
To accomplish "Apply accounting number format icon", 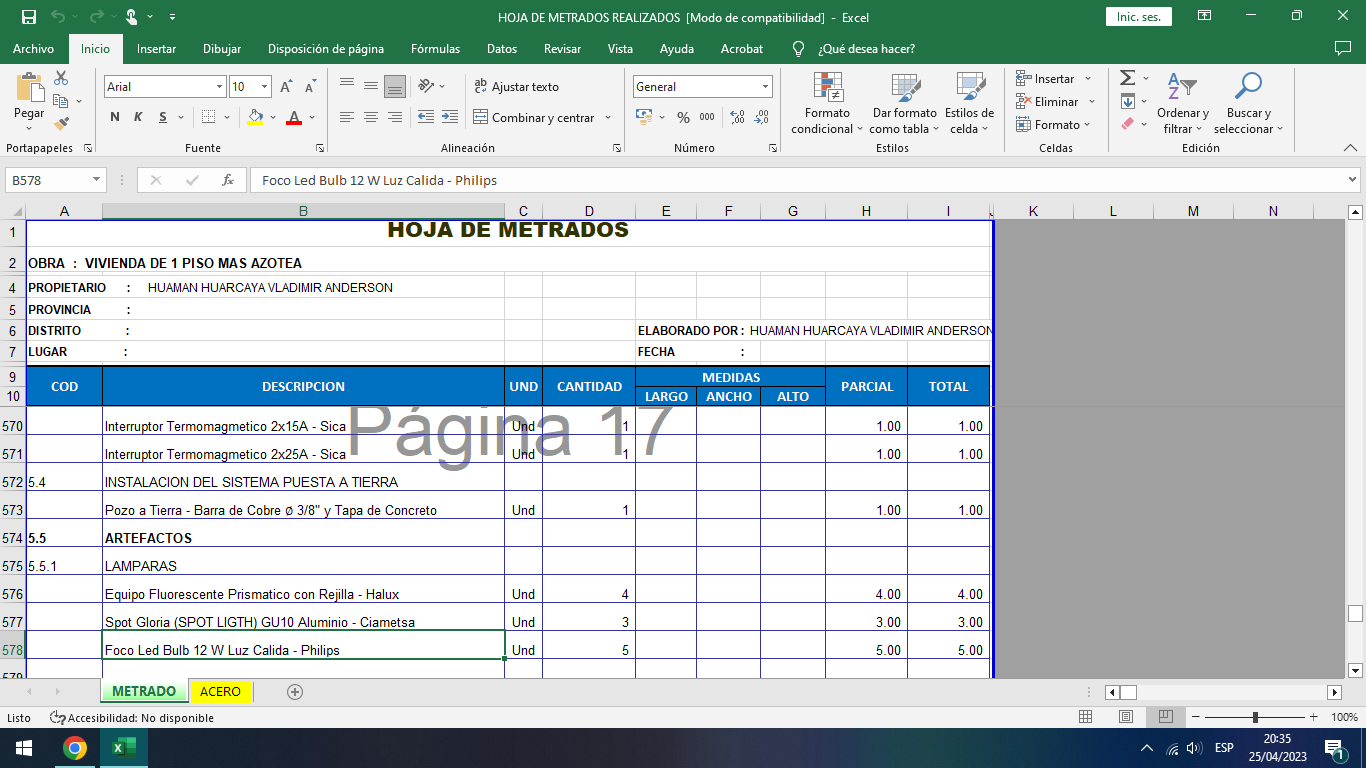I will pos(644,117).
